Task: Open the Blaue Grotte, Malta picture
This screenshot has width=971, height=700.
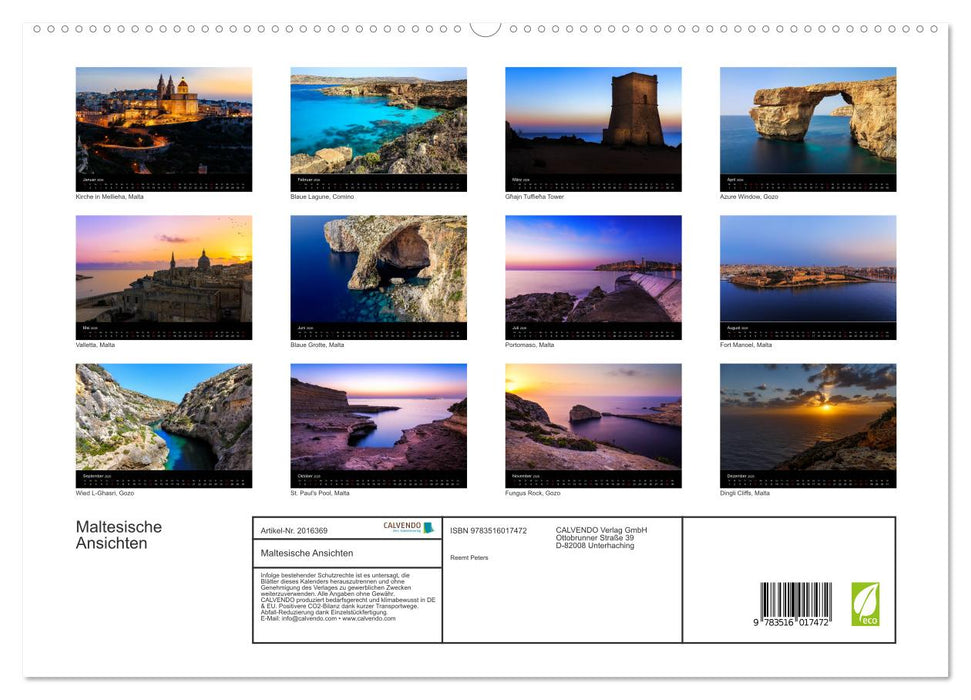Action: (x=378, y=271)
